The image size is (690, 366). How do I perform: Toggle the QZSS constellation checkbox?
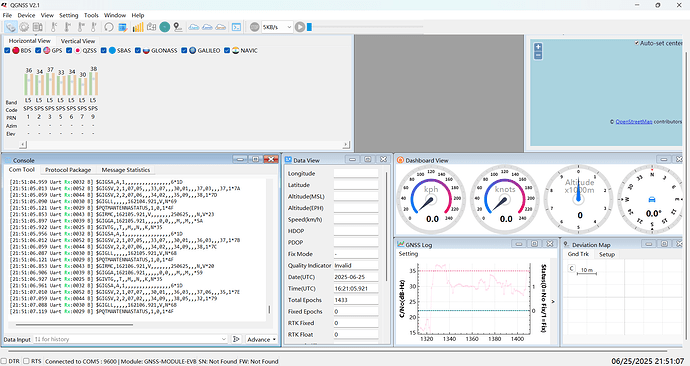coord(69,51)
